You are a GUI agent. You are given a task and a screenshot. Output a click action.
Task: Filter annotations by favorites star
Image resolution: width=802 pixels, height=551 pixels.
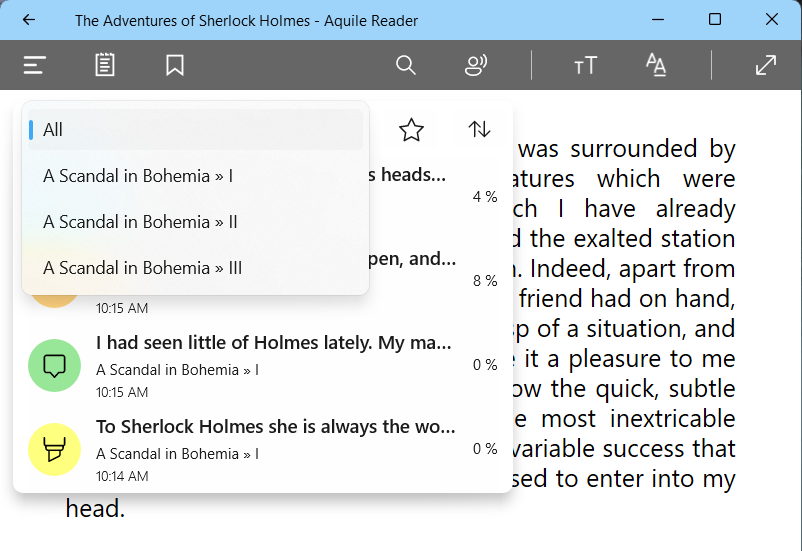click(x=411, y=129)
